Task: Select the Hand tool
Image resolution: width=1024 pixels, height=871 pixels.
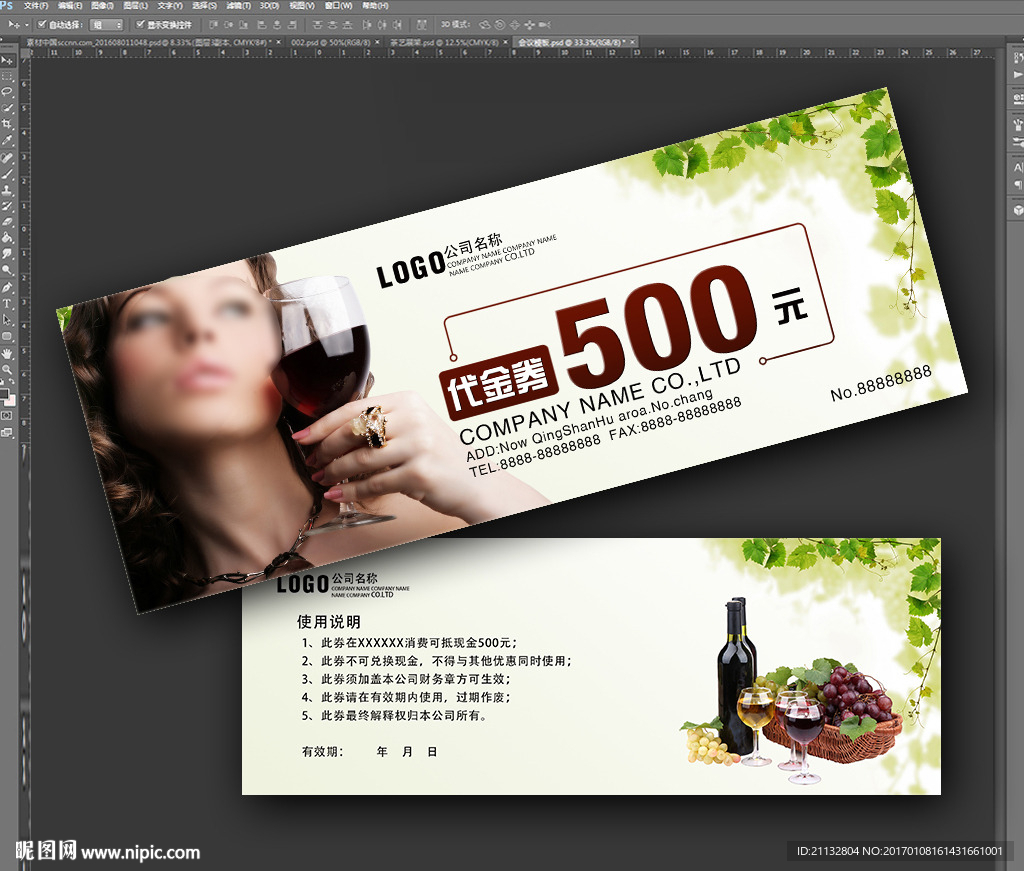Action: point(7,354)
